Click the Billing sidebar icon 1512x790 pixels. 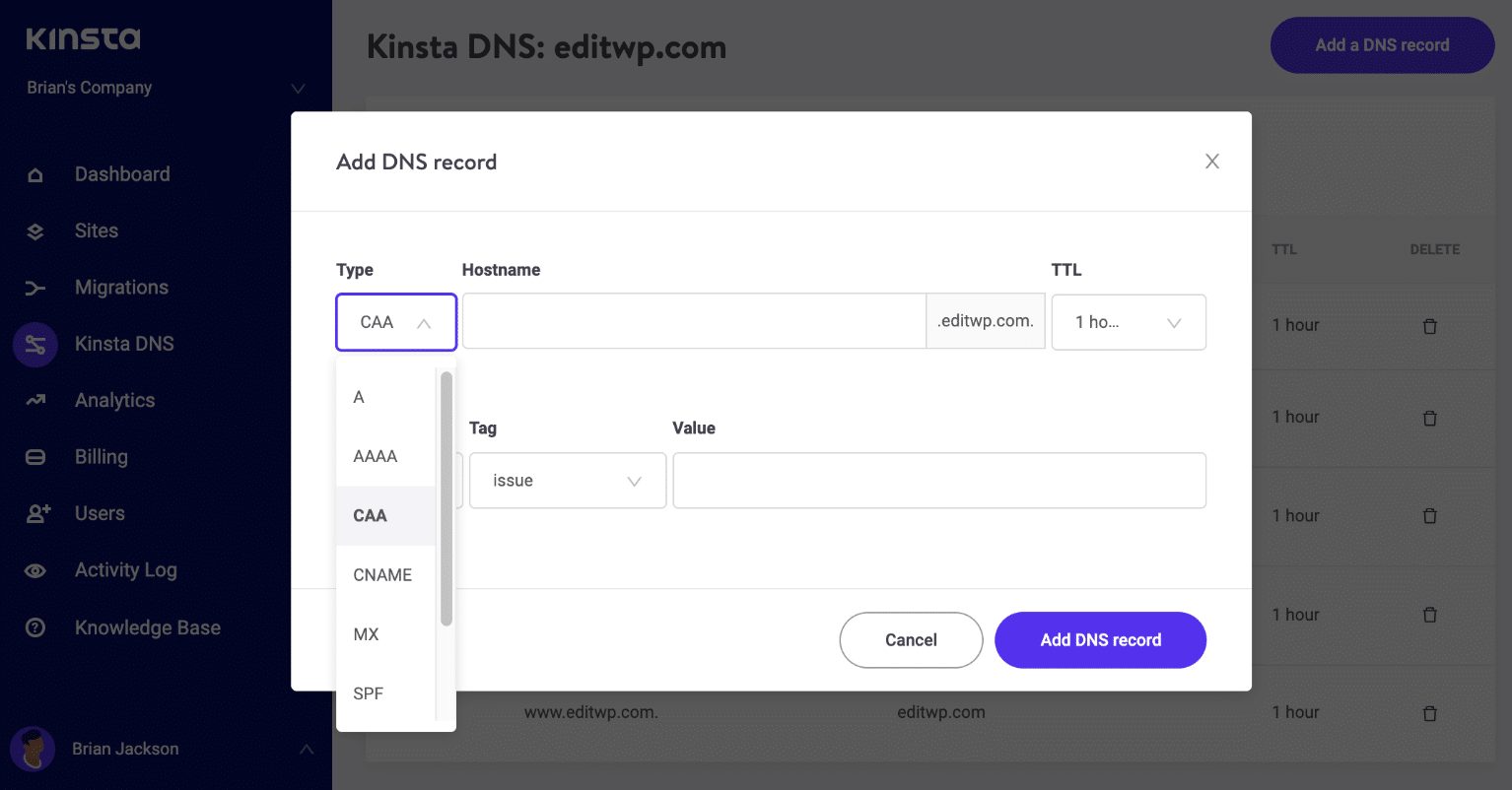pyautogui.click(x=35, y=456)
